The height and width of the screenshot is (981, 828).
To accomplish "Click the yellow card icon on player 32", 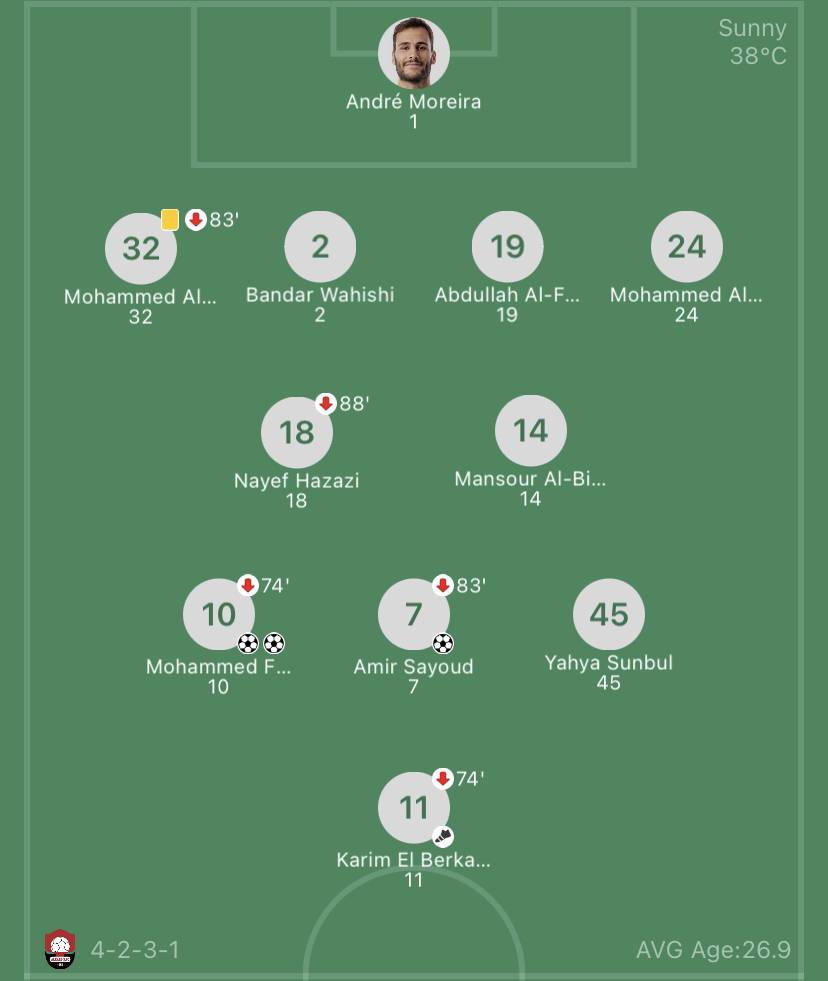I will [170, 220].
